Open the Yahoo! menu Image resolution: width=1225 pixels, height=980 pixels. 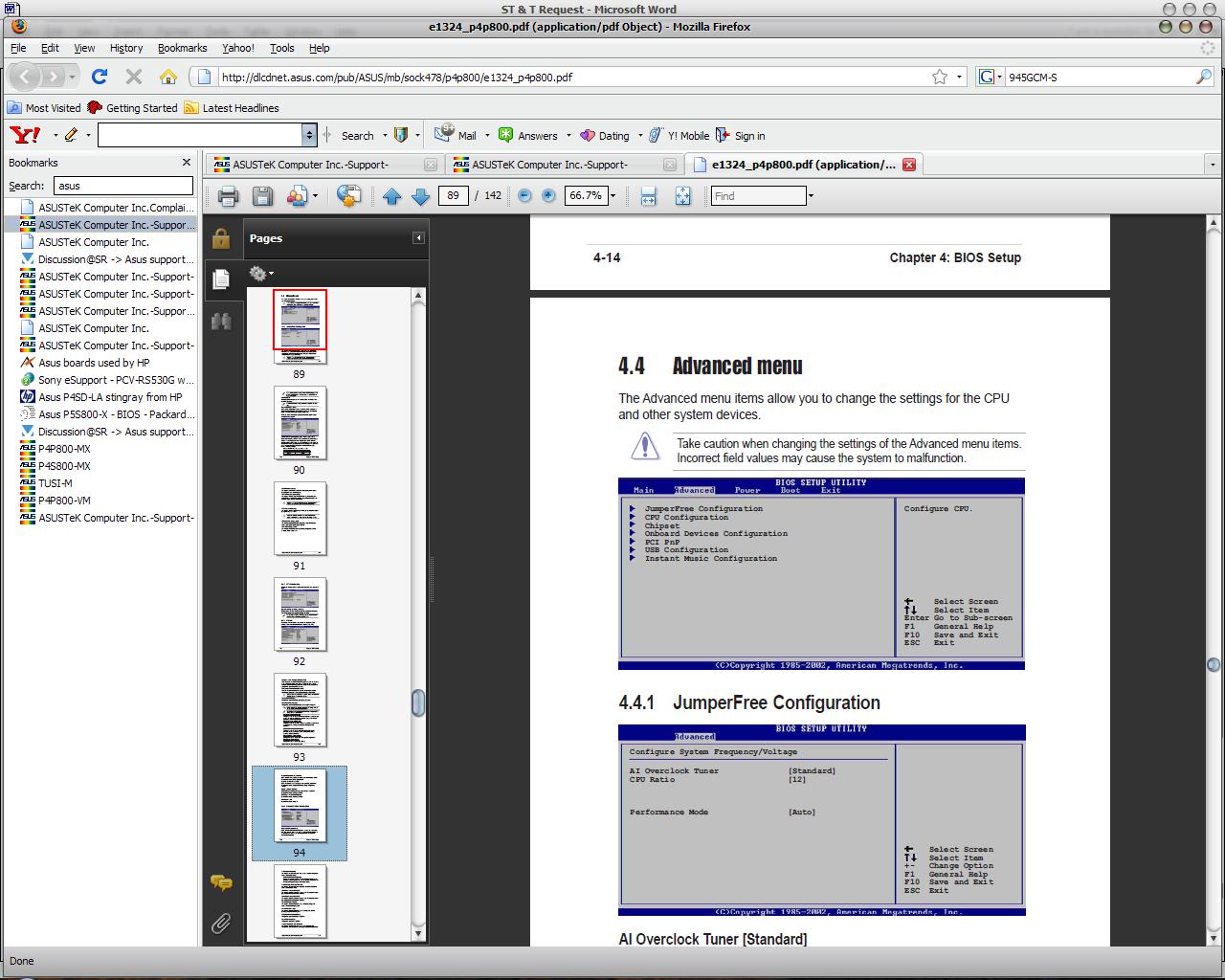coord(238,48)
